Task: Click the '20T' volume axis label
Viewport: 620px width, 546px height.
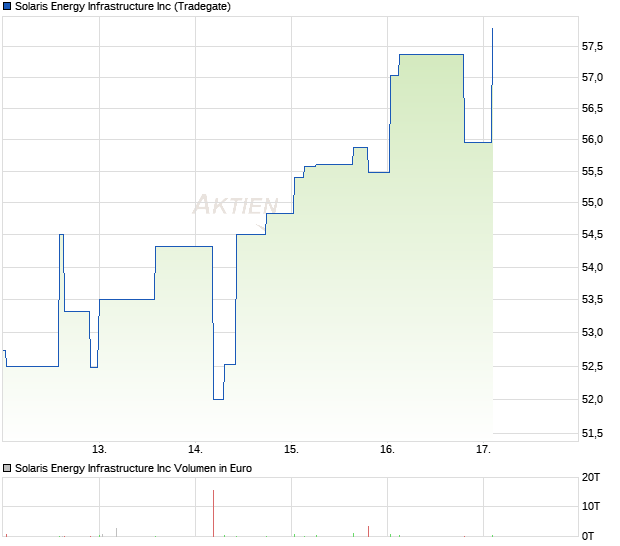Action: 591,478
